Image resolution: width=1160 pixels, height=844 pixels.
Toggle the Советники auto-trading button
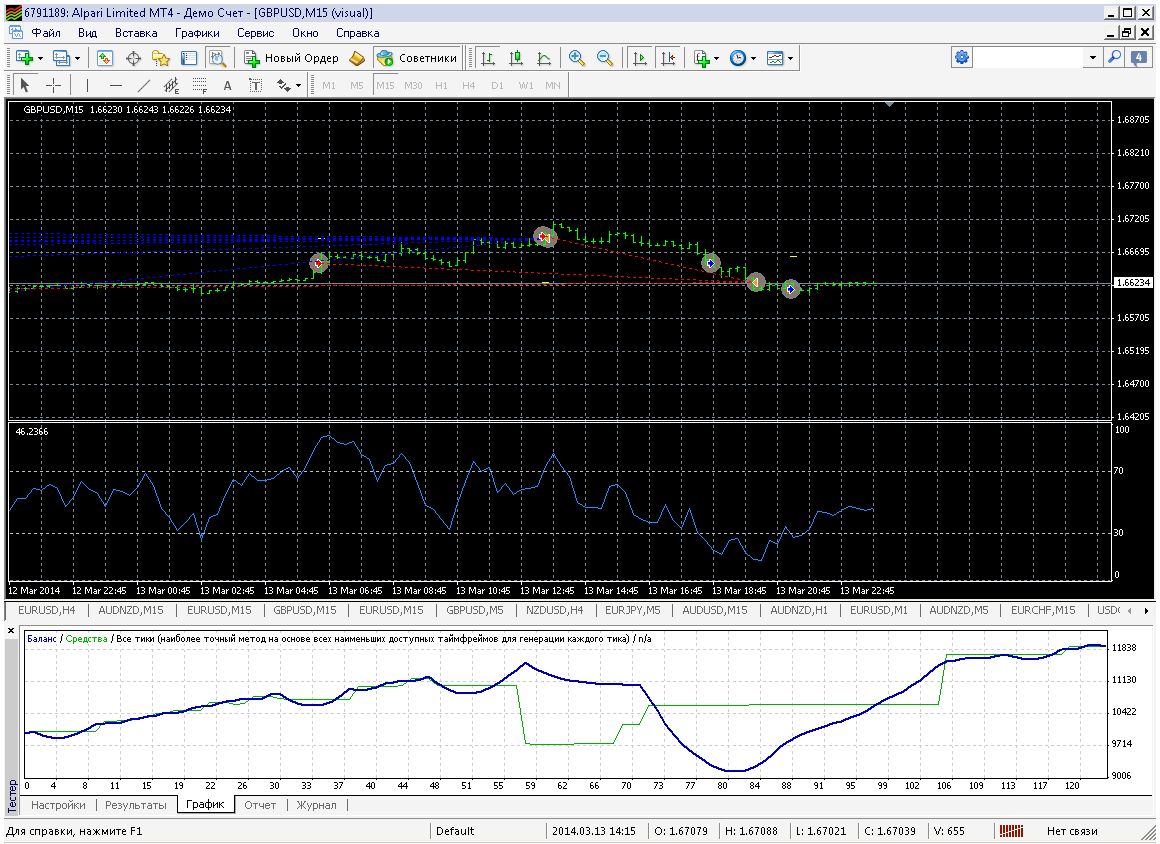point(417,58)
